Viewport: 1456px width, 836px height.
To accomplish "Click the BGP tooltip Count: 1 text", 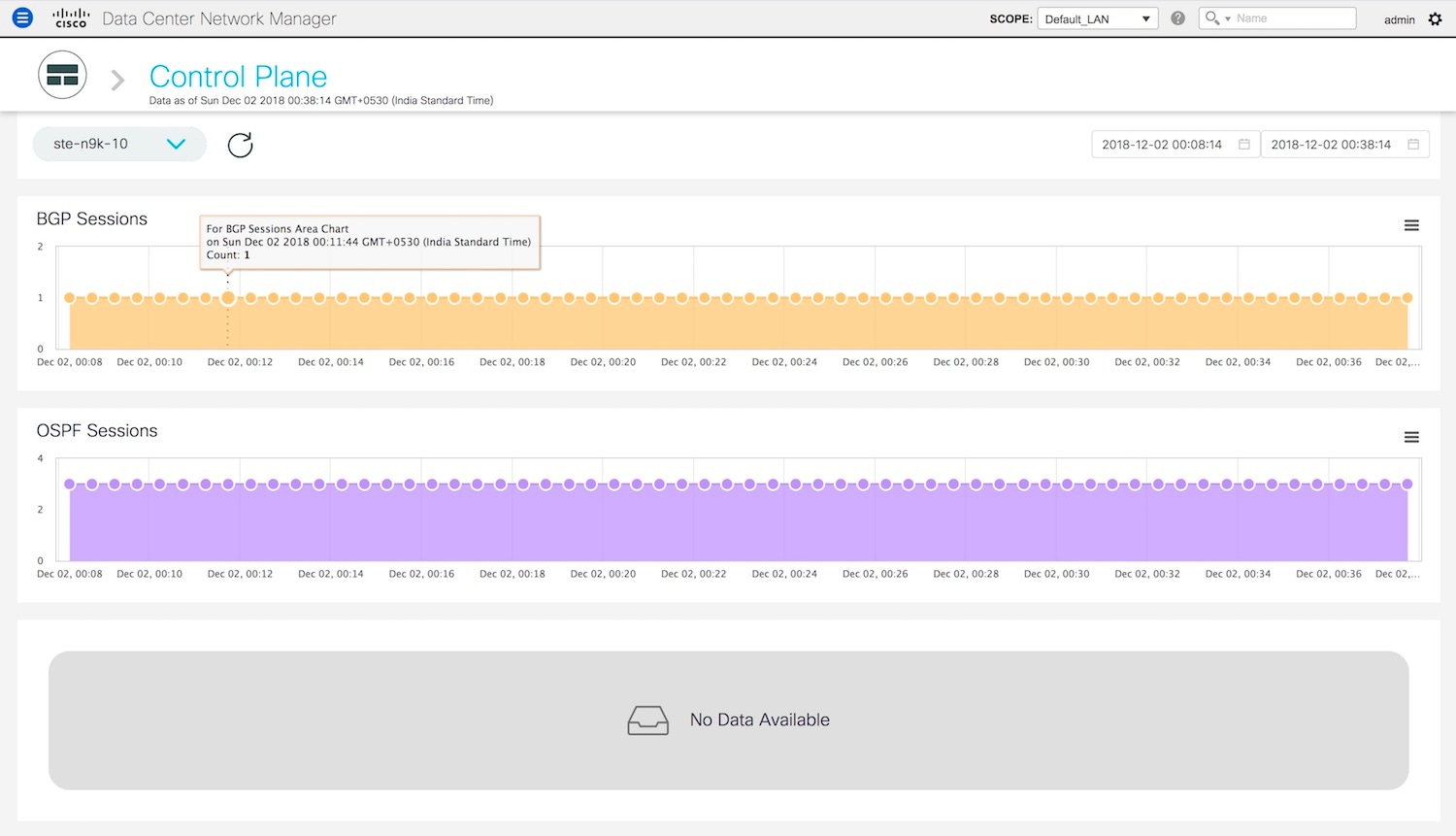I will tap(228, 255).
